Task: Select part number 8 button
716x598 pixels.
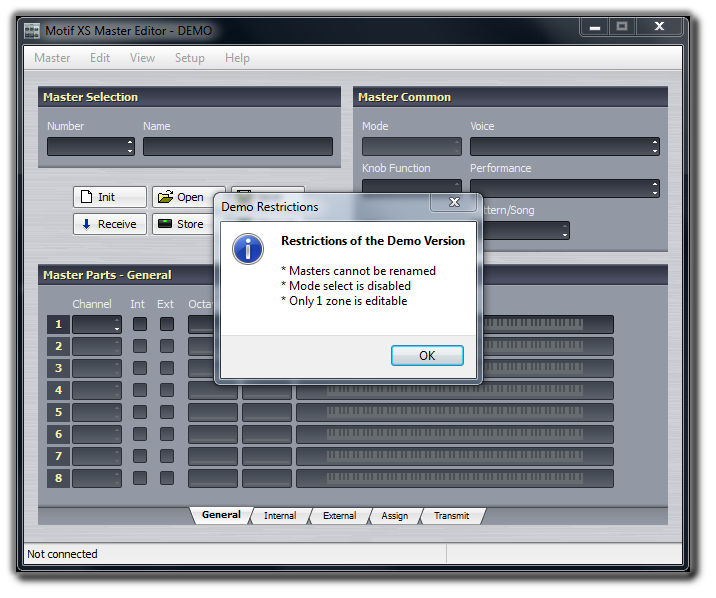Action: (x=58, y=478)
